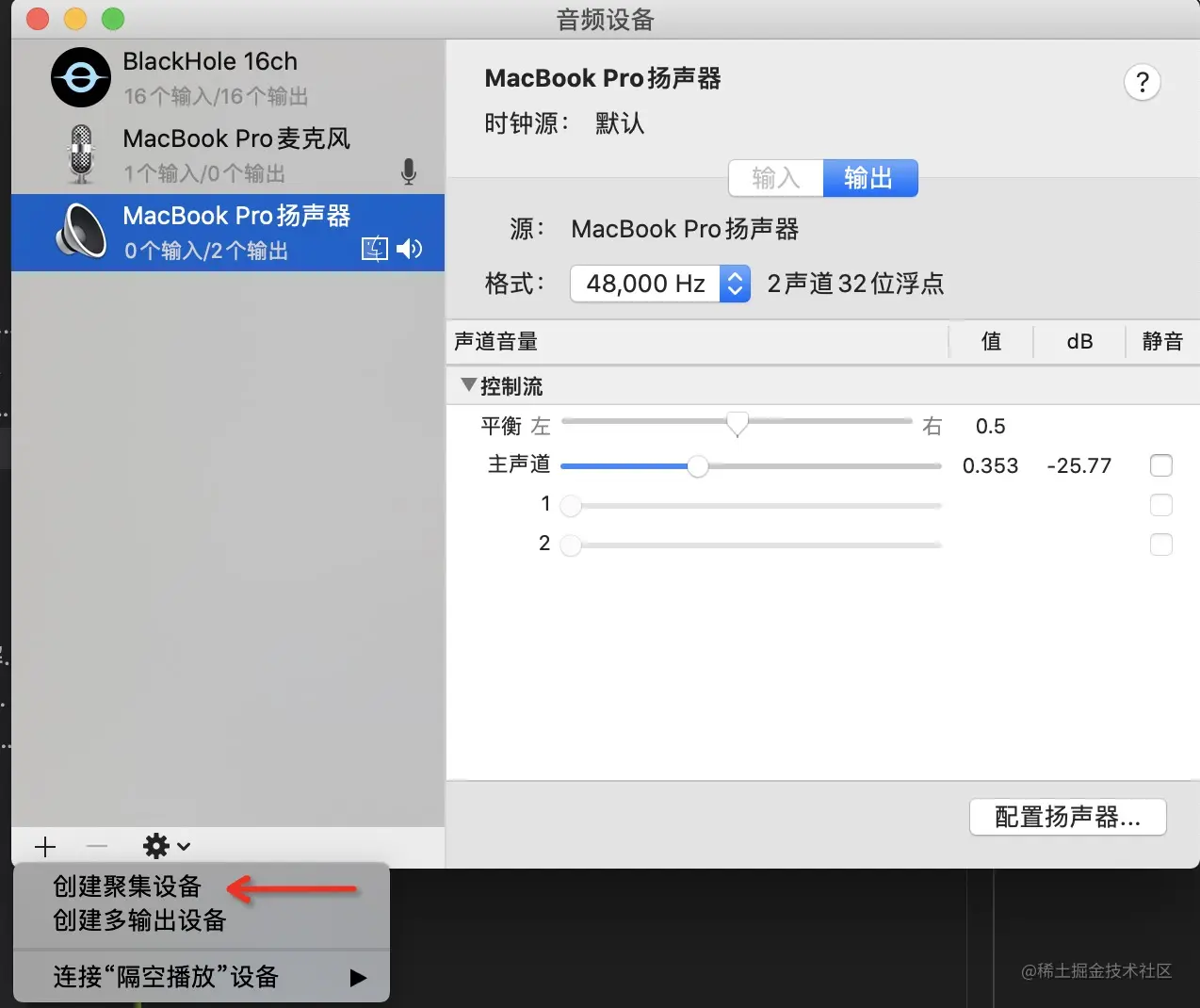The width and height of the screenshot is (1200, 1008).
Task: Click the MacBook Pro microphone device icon
Action: coord(82,154)
